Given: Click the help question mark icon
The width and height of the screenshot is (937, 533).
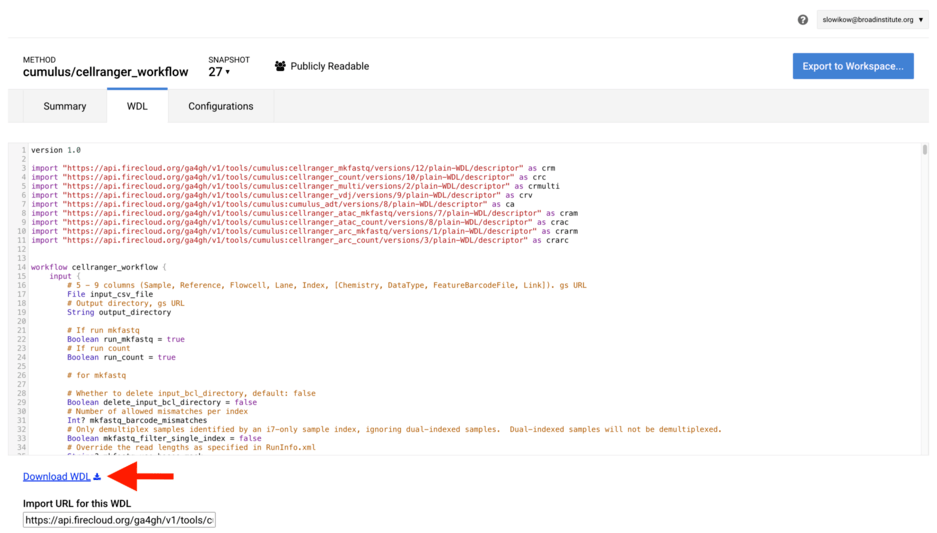Looking at the screenshot, I should (x=802, y=20).
